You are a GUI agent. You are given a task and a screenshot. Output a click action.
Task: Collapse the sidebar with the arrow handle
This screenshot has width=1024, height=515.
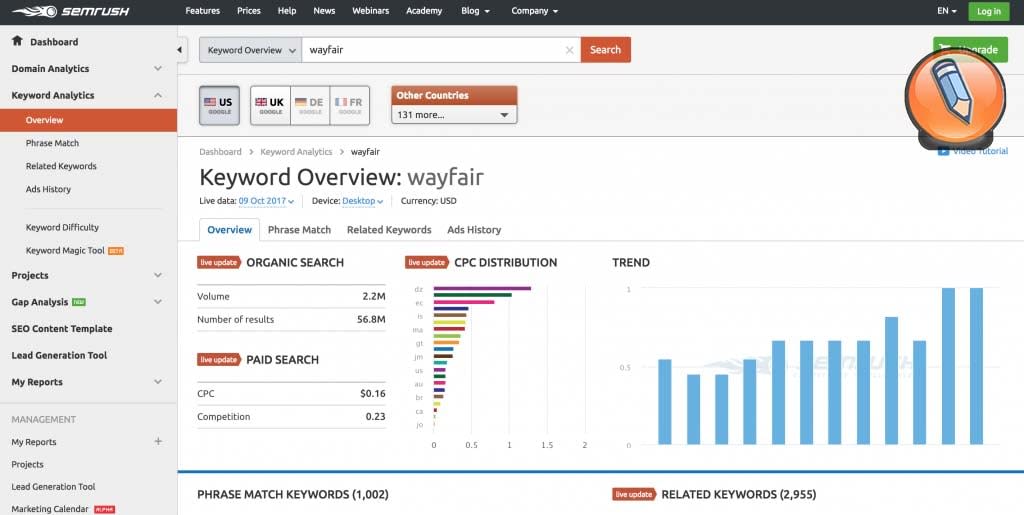pos(181,50)
